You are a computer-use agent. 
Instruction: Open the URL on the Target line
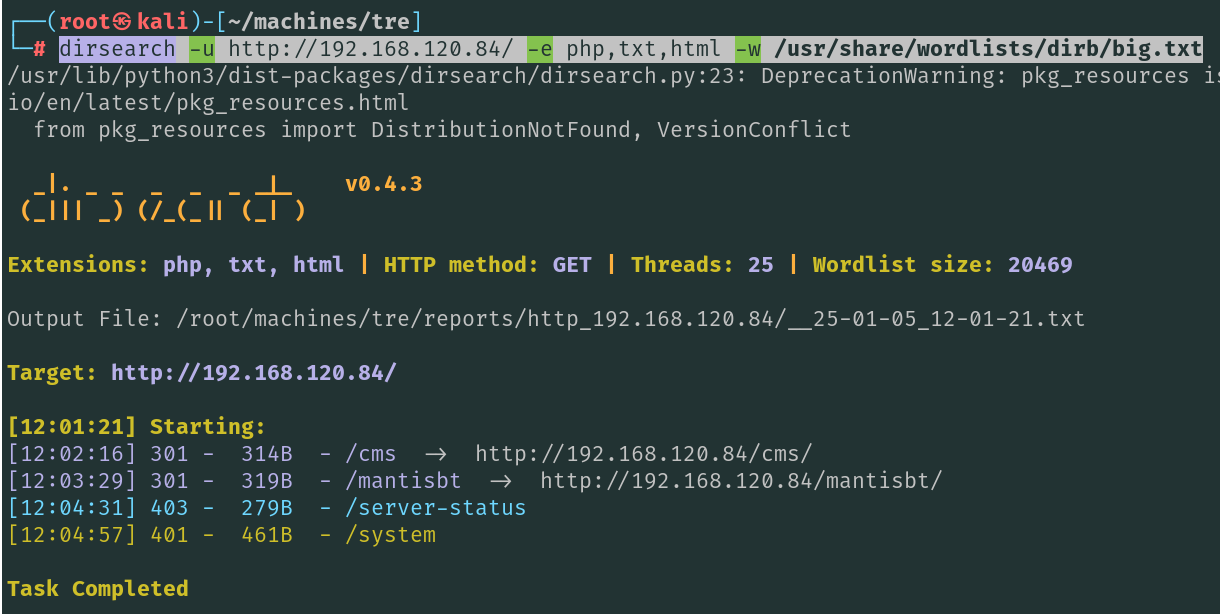(254, 373)
